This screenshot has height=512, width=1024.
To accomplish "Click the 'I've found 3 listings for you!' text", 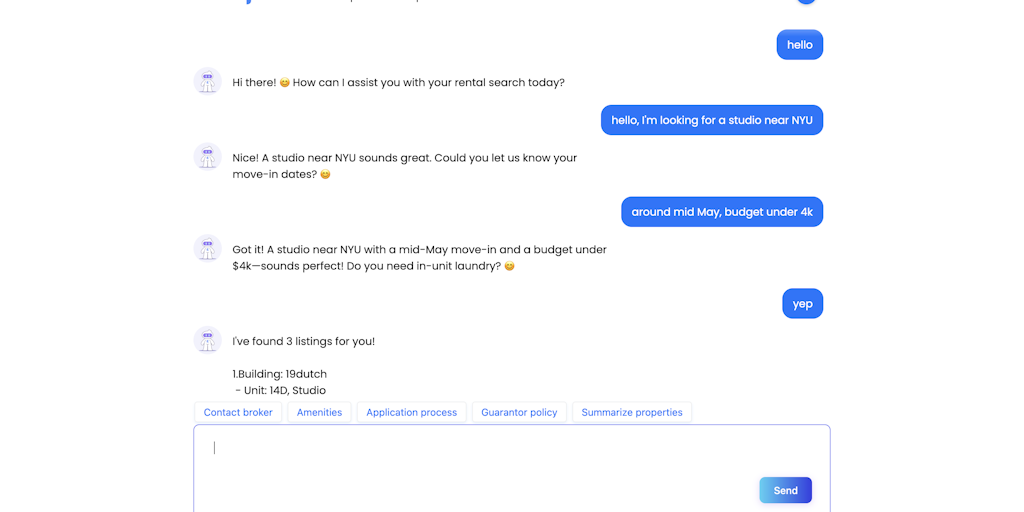I will pyautogui.click(x=304, y=342).
